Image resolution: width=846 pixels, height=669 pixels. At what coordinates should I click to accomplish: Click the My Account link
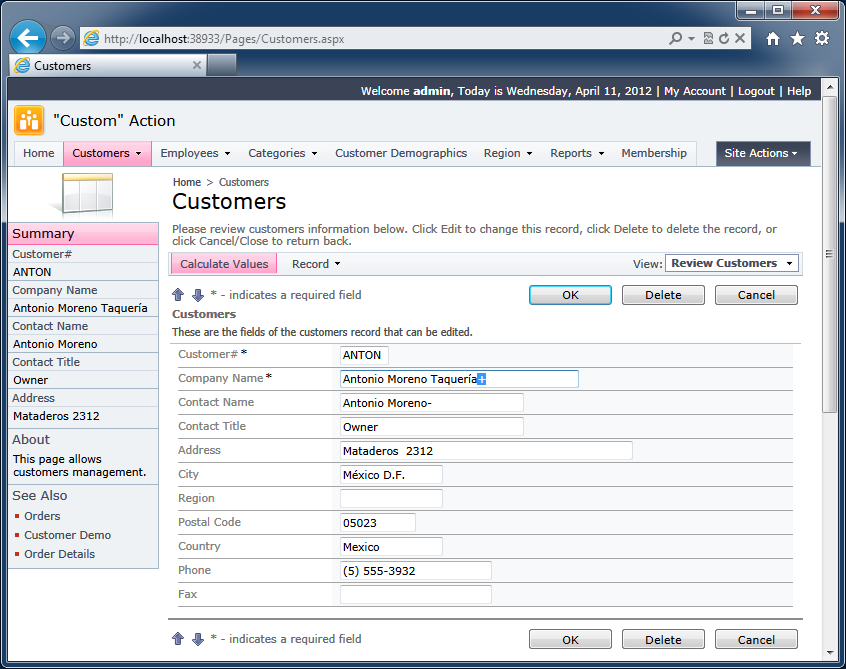pos(695,91)
